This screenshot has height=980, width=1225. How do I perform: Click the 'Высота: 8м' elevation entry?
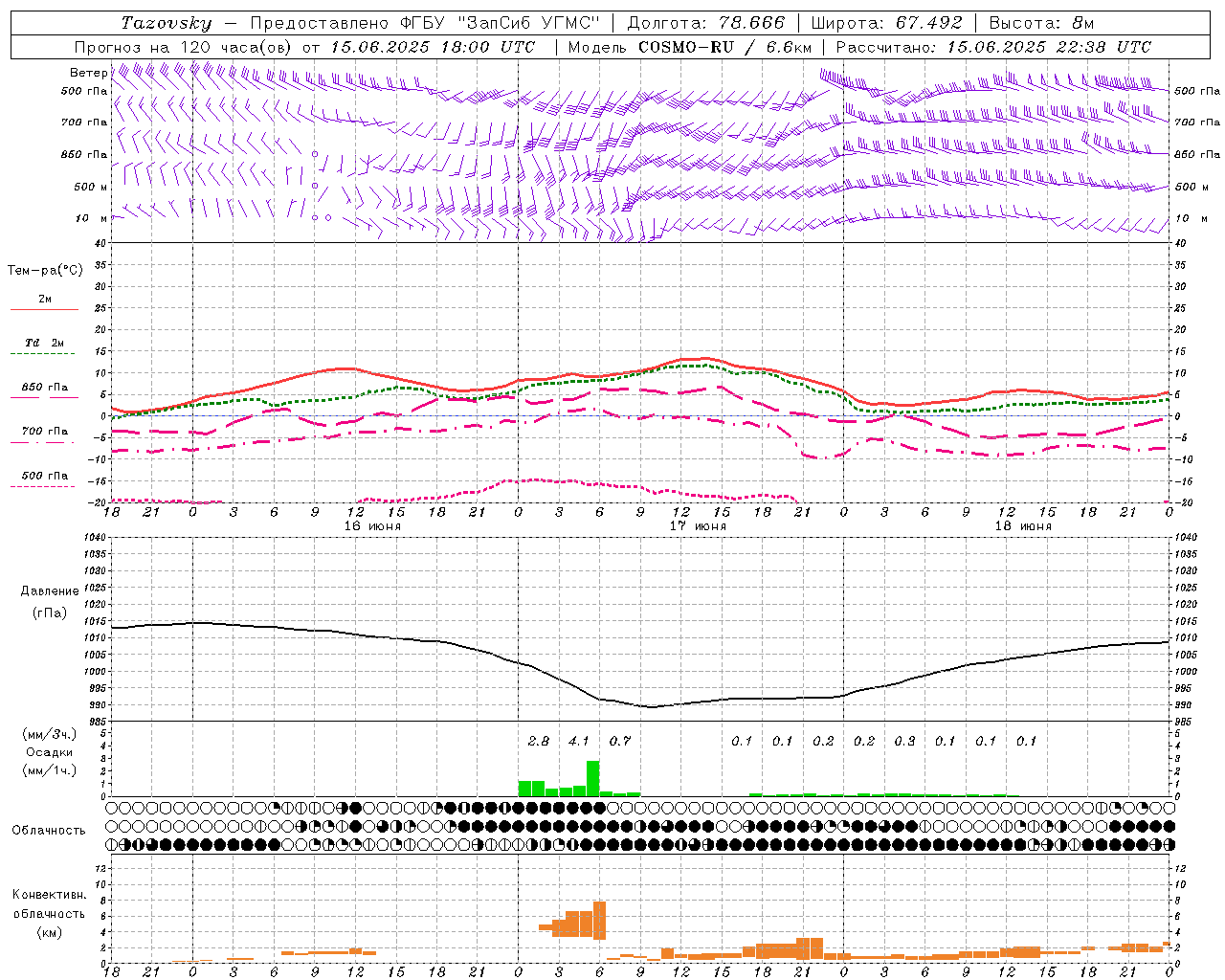[x=1041, y=23]
